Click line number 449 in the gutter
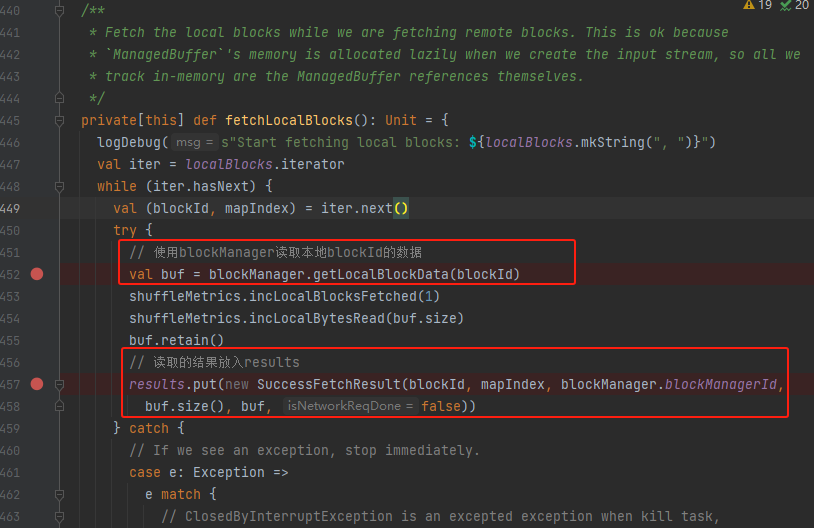Viewport: 814px width, 528px height. click(10, 208)
